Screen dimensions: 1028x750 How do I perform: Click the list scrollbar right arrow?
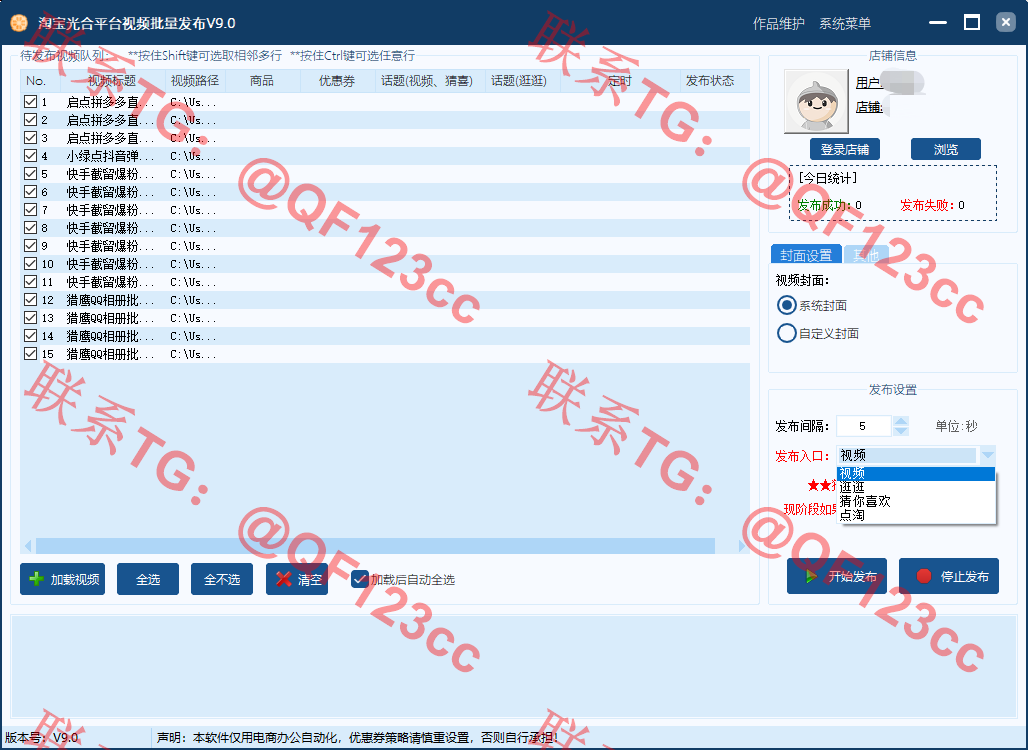pos(742,545)
